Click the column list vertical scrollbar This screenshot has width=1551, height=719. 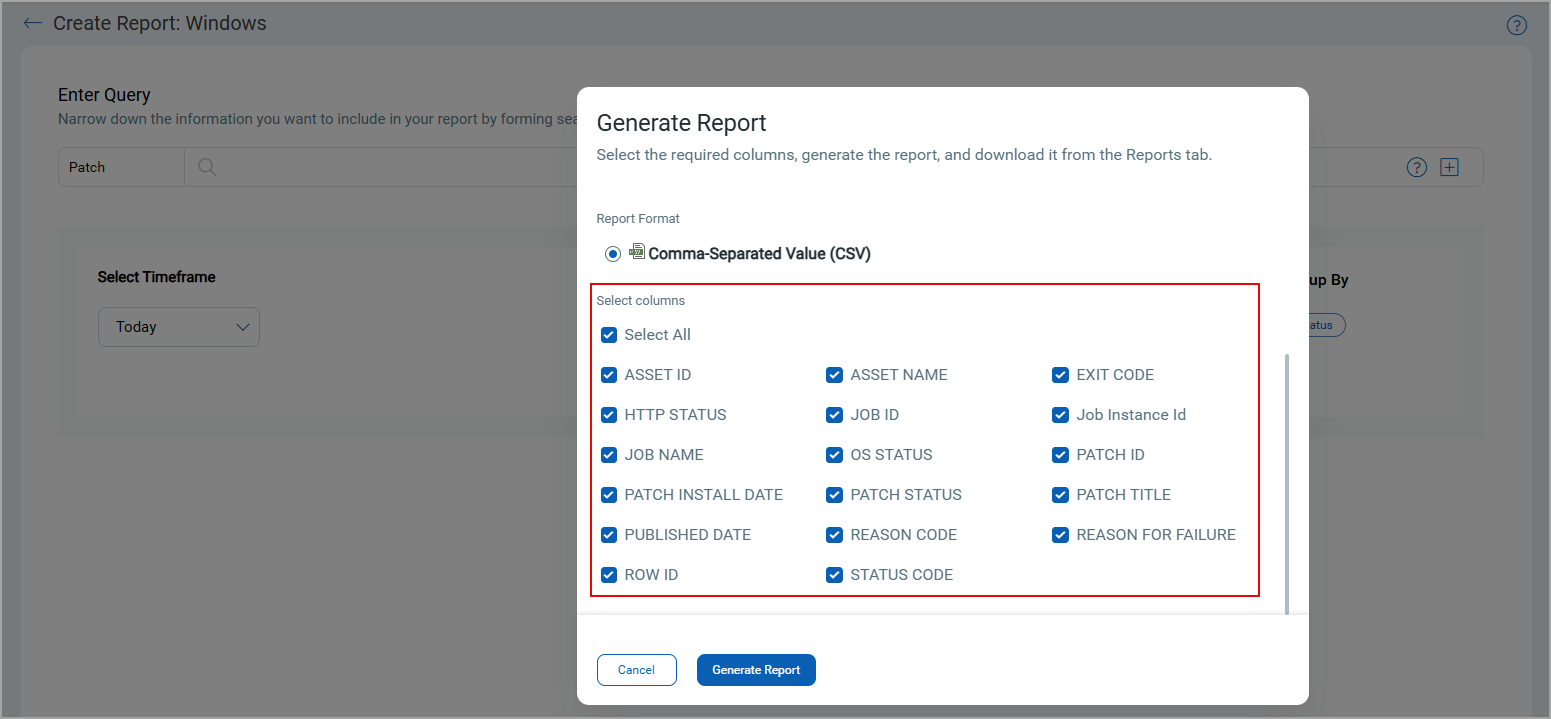click(x=1287, y=480)
